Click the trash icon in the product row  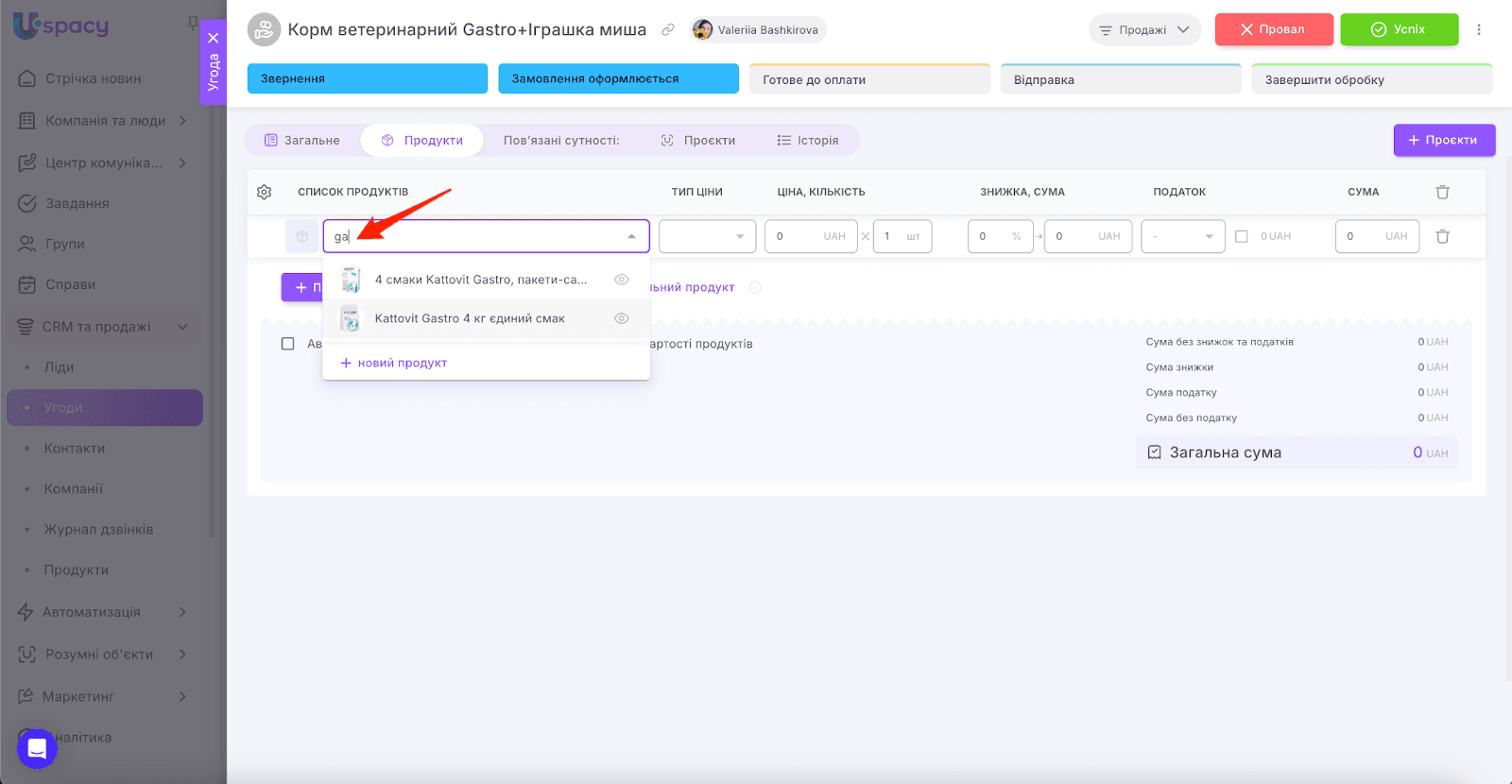pos(1442,236)
